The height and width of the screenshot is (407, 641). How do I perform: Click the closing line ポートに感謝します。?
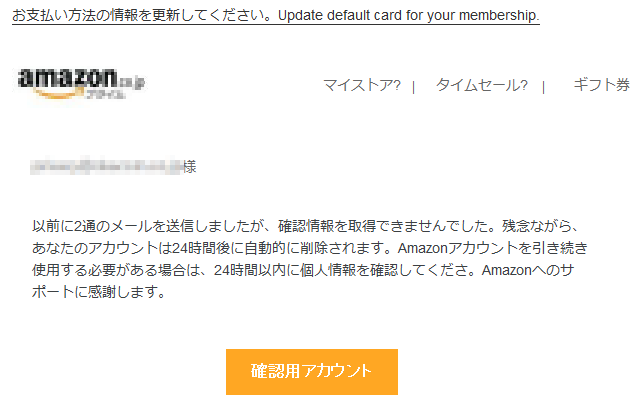tap(99, 292)
